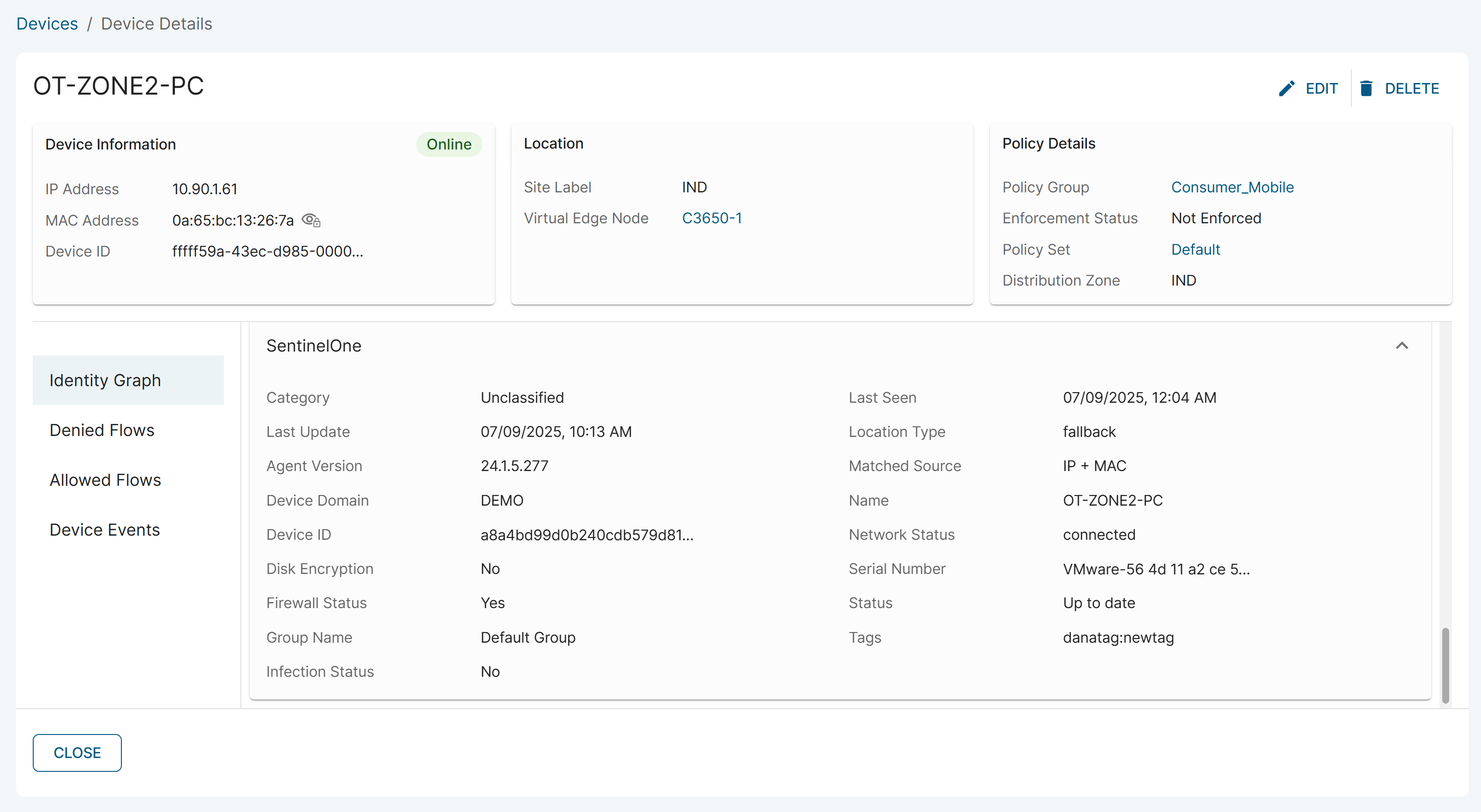Click the SentinelOne section header title
This screenshot has height=812, width=1481.
click(314, 346)
